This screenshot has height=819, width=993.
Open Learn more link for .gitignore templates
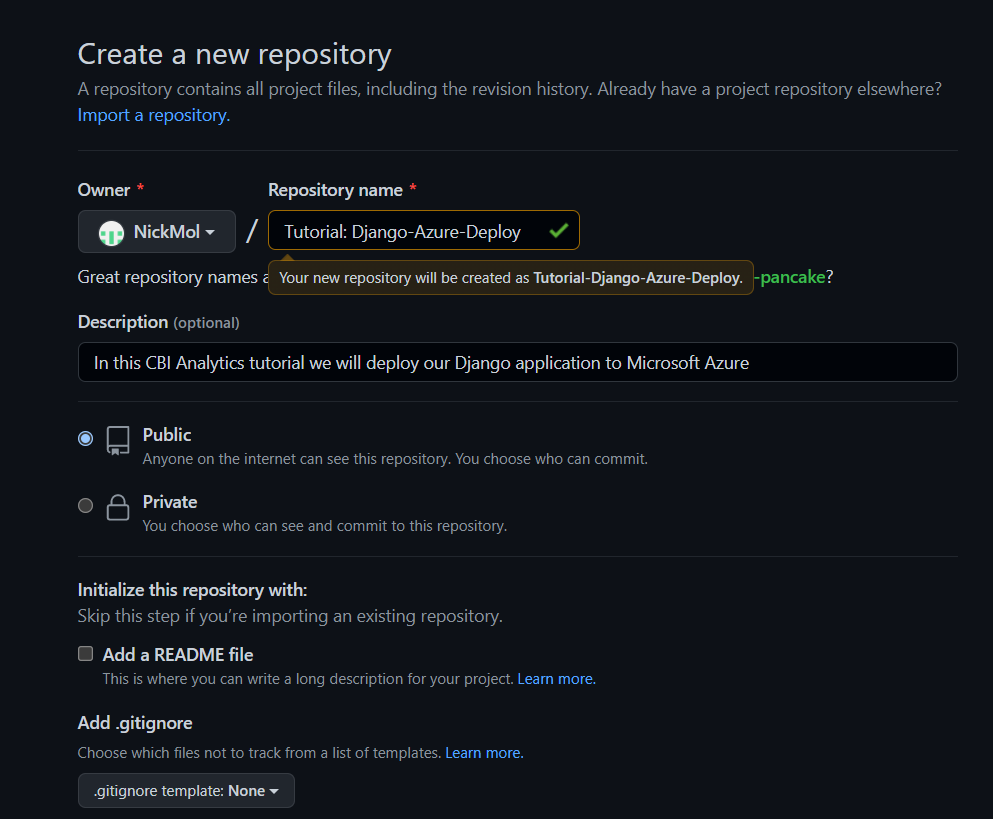(484, 753)
